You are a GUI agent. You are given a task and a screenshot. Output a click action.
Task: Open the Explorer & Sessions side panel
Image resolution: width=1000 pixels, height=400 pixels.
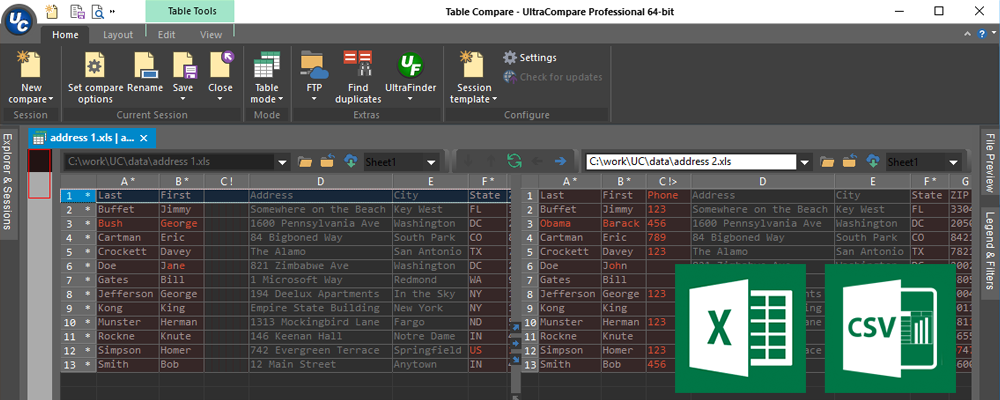(x=9, y=182)
